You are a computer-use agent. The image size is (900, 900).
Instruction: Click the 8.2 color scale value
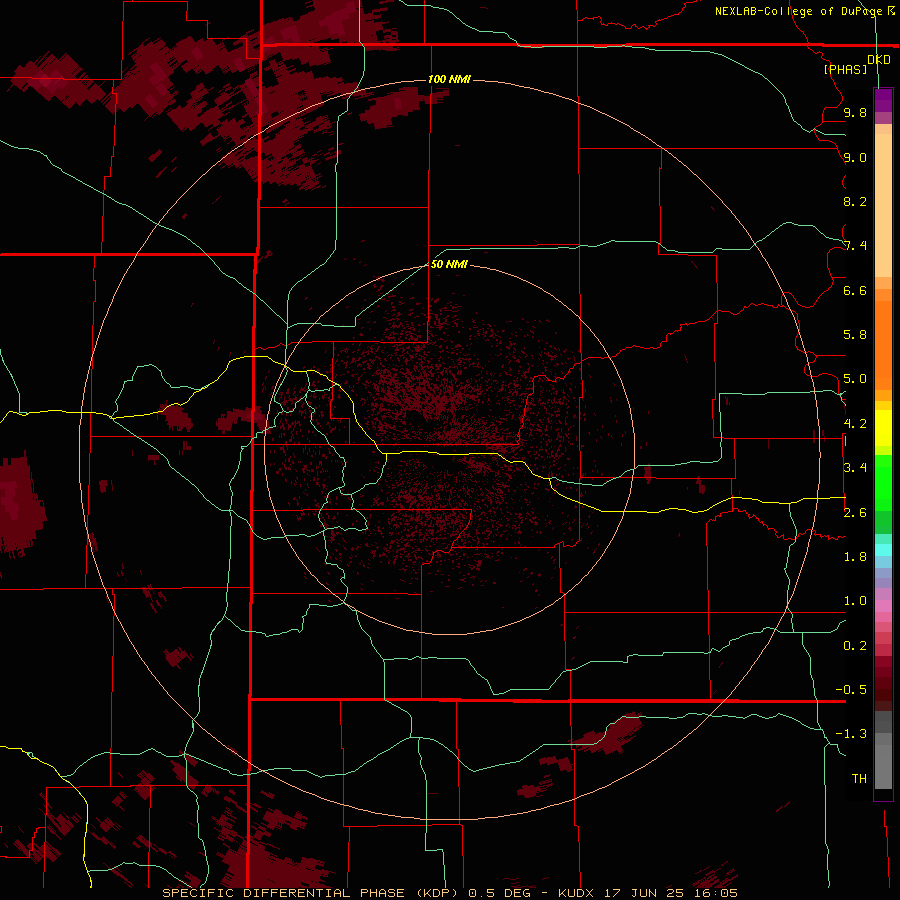click(855, 201)
